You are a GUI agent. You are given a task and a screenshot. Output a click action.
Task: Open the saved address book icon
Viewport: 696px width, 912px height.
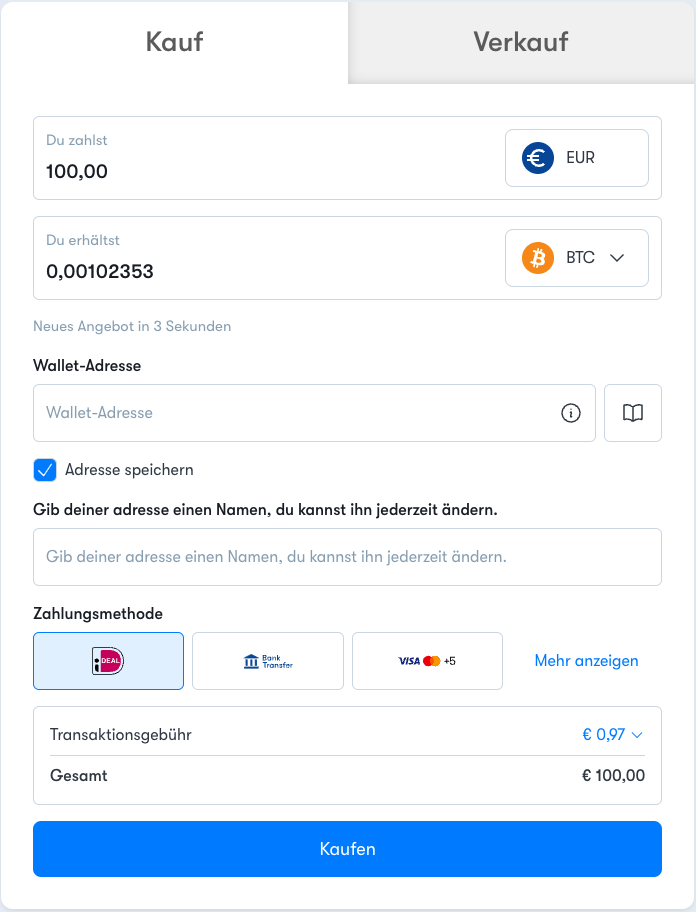633,413
